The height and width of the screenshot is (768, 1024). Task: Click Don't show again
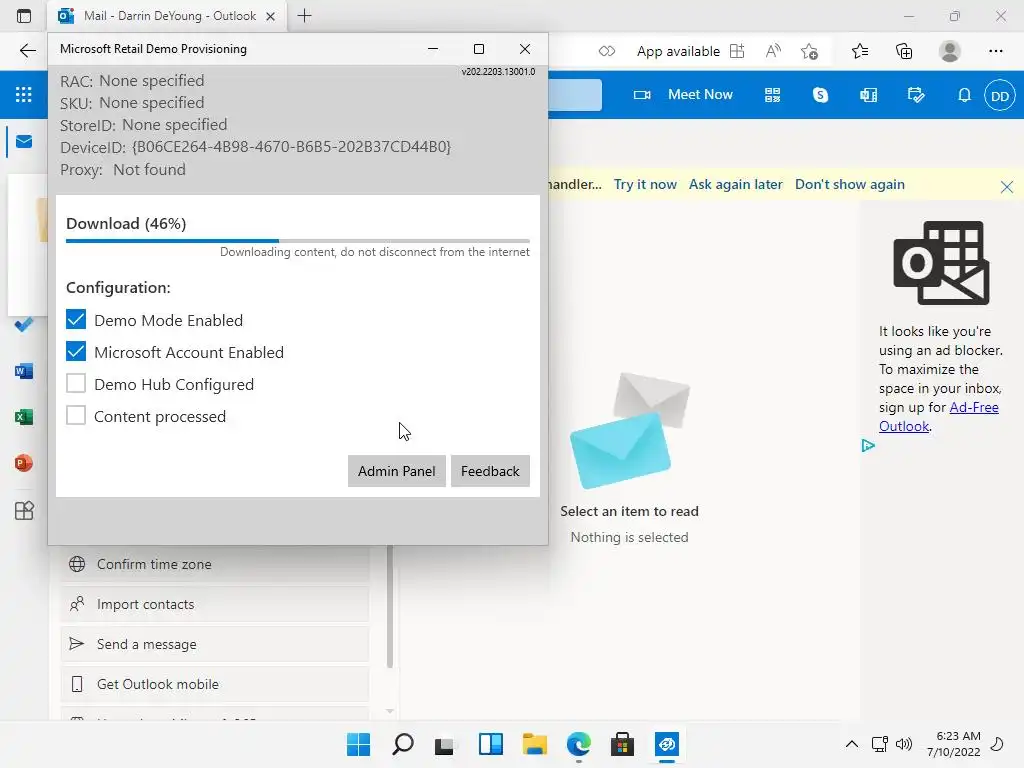850,184
